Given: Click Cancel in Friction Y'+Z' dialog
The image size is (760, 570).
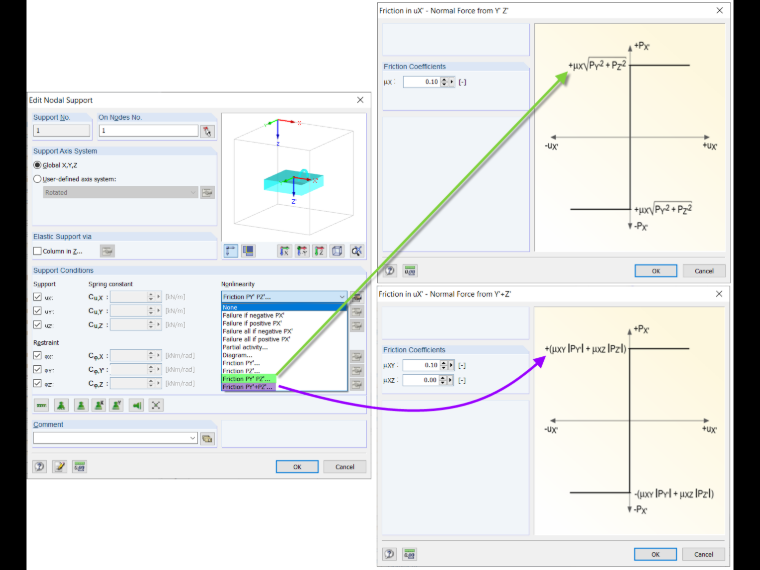Looking at the screenshot, I should (703, 554).
